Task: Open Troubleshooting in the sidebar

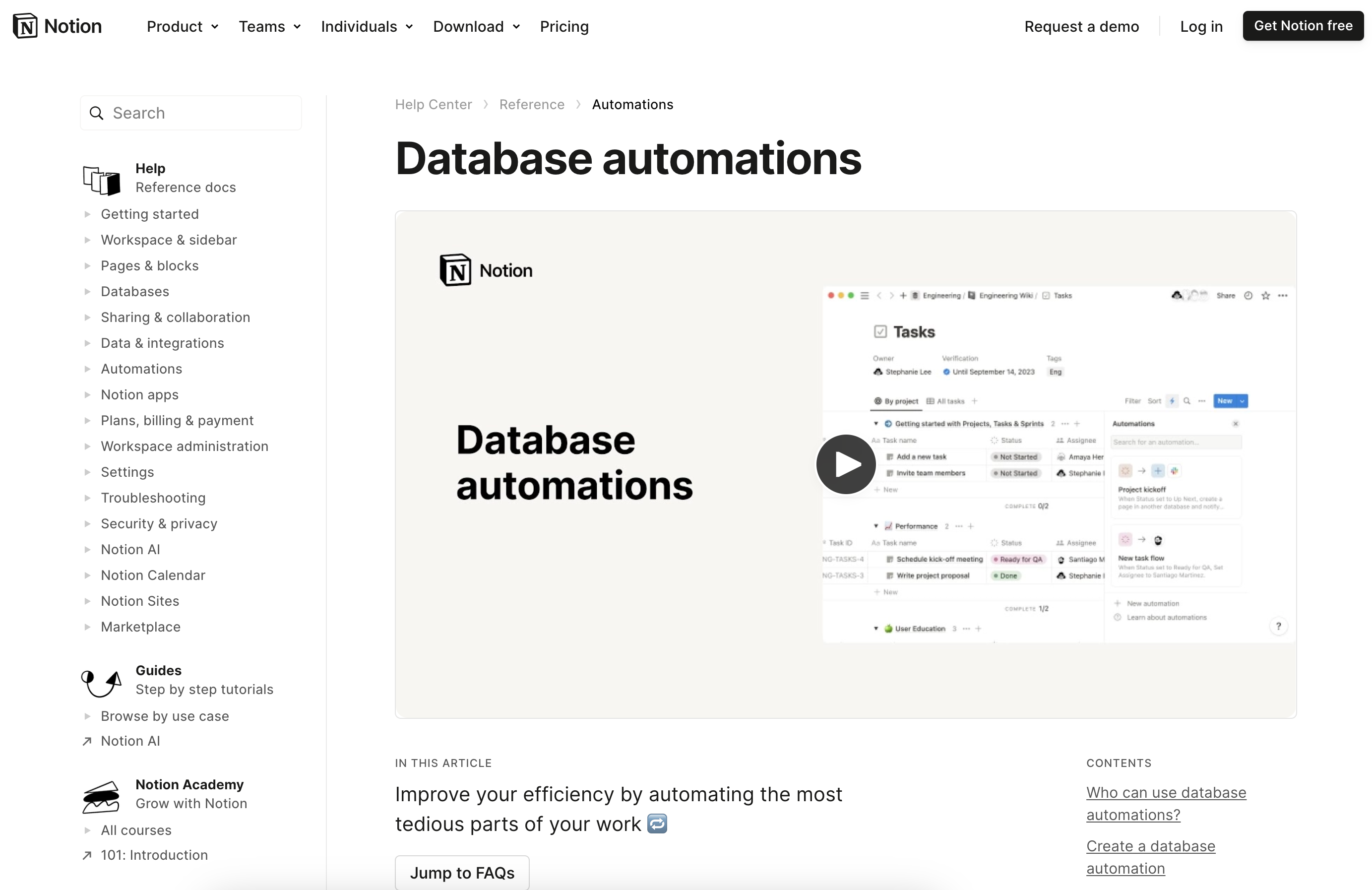Action: [x=153, y=498]
